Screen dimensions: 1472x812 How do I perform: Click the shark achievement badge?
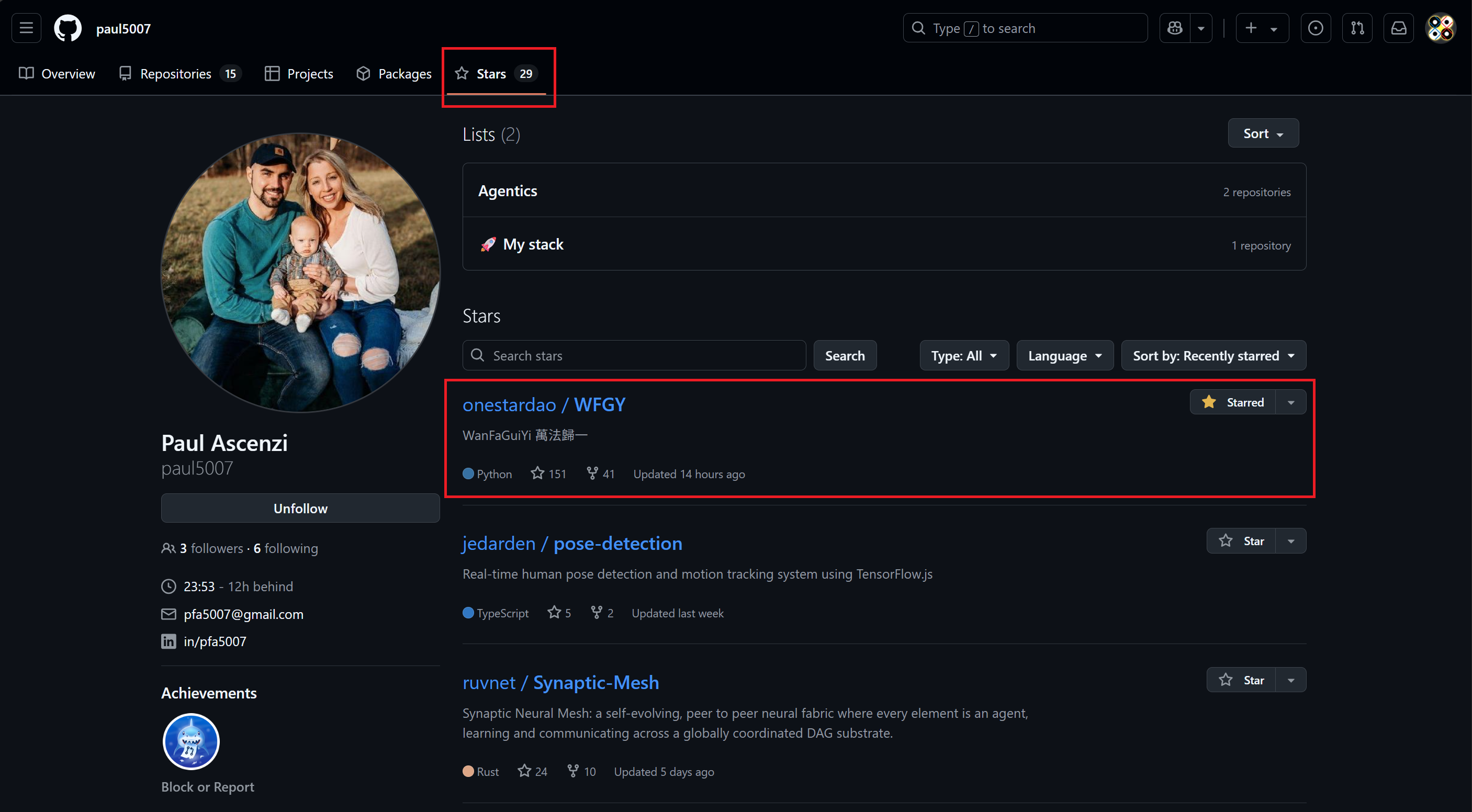191,741
